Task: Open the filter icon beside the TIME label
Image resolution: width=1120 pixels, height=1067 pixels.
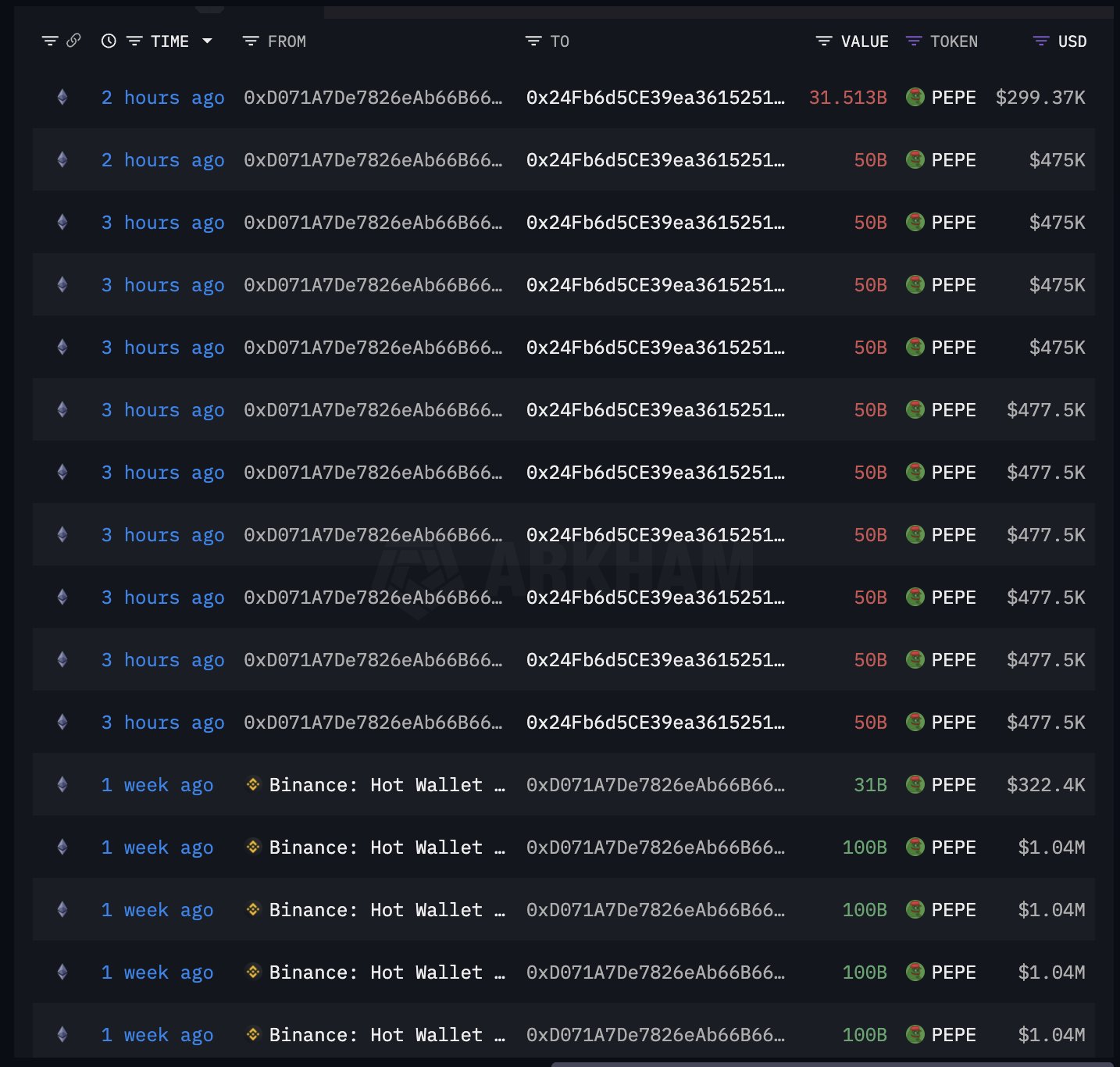Action: (x=134, y=41)
